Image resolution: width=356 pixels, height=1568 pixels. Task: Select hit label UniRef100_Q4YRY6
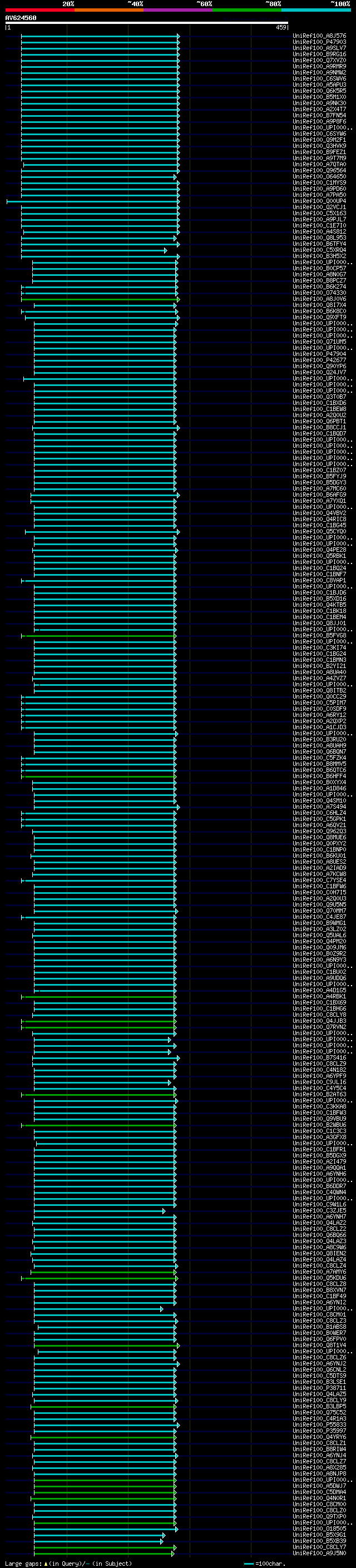point(319,1437)
